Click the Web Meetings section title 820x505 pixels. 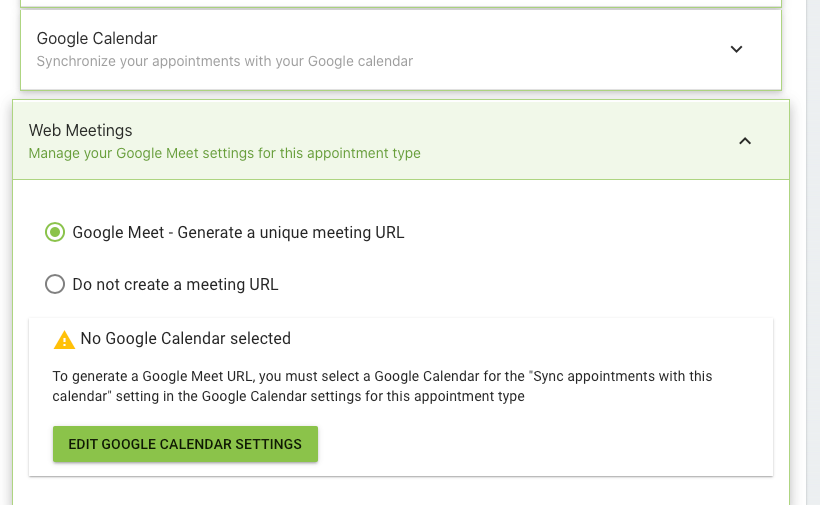point(80,130)
